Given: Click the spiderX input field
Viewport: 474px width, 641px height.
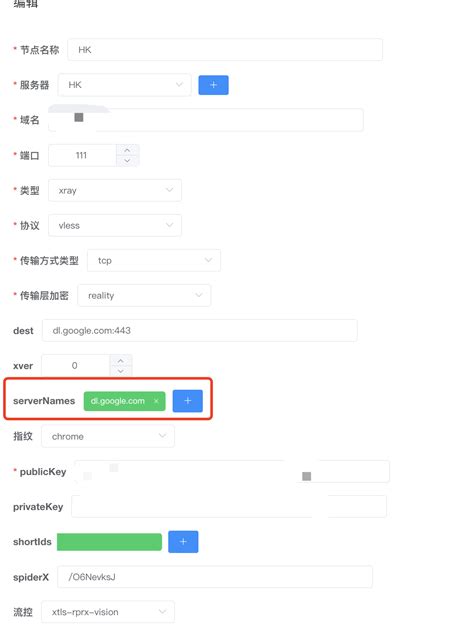Looking at the screenshot, I should 215,577.
